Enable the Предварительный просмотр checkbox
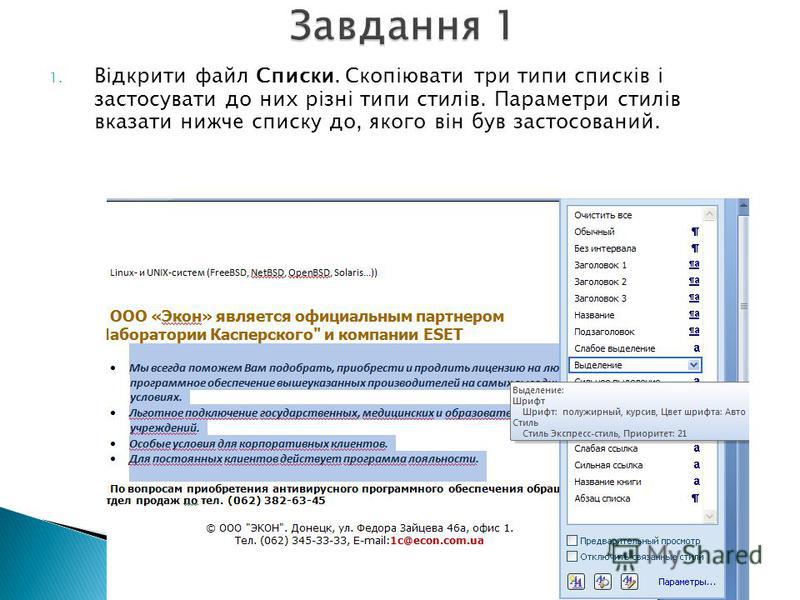The width and height of the screenshot is (800, 600). [572, 540]
